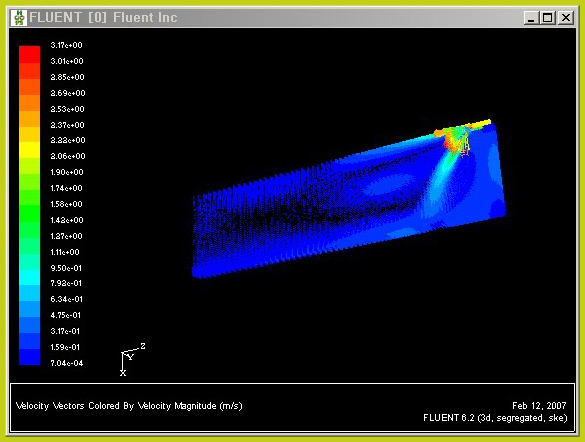Click the FLUENT 6.2 solver info text
The width and height of the screenshot is (585, 442).
(495, 418)
